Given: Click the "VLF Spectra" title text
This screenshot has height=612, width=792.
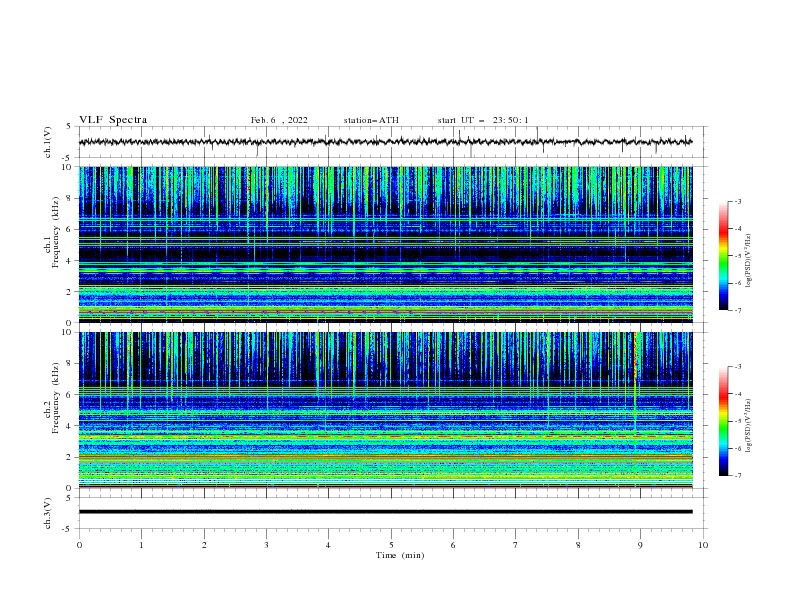Looking at the screenshot, I should [113, 120].
